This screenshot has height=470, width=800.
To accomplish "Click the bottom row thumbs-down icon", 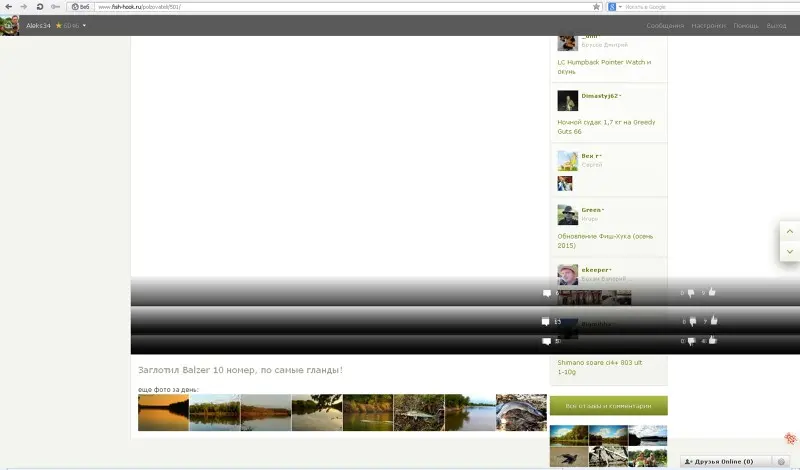I will click(691, 341).
